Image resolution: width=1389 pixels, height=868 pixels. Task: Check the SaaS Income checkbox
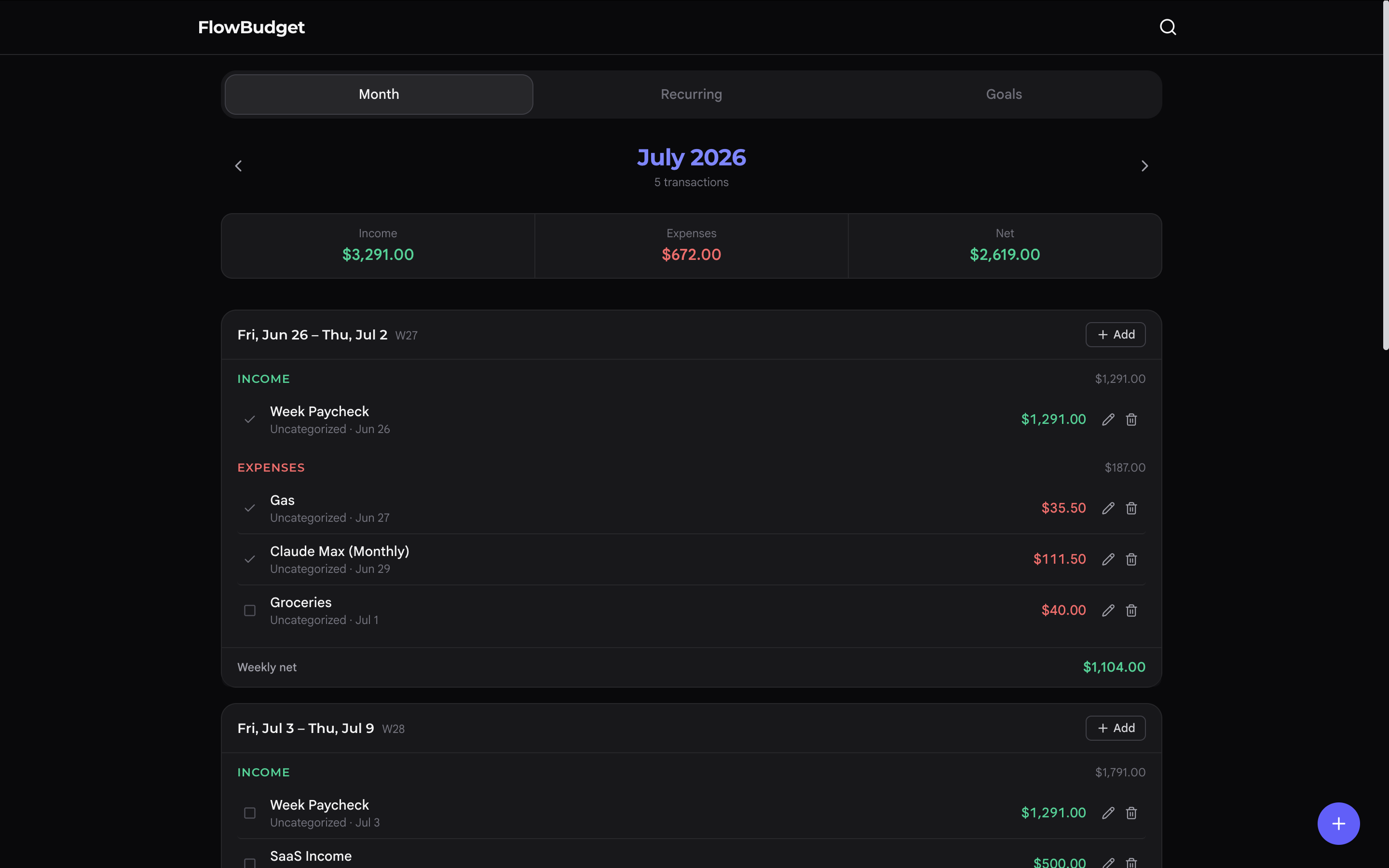click(250, 863)
